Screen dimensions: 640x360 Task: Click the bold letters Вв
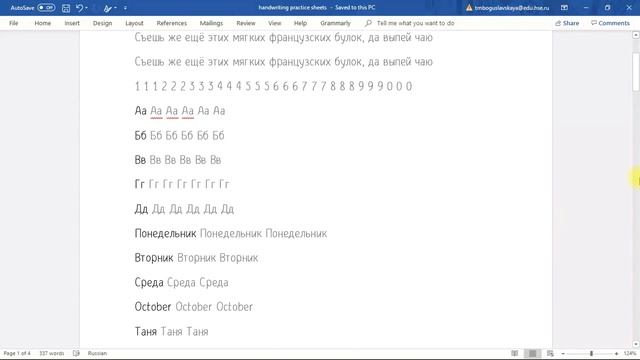140,160
